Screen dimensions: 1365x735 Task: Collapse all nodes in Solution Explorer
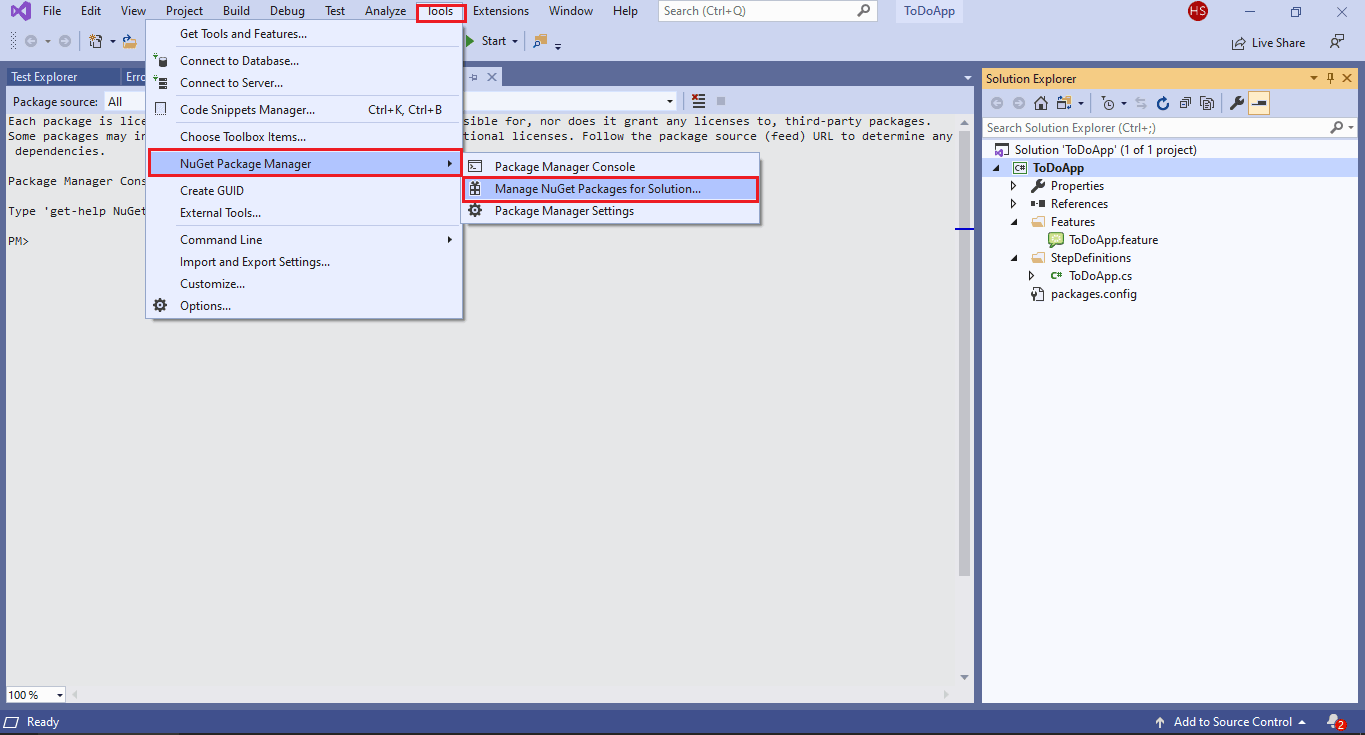point(1185,102)
